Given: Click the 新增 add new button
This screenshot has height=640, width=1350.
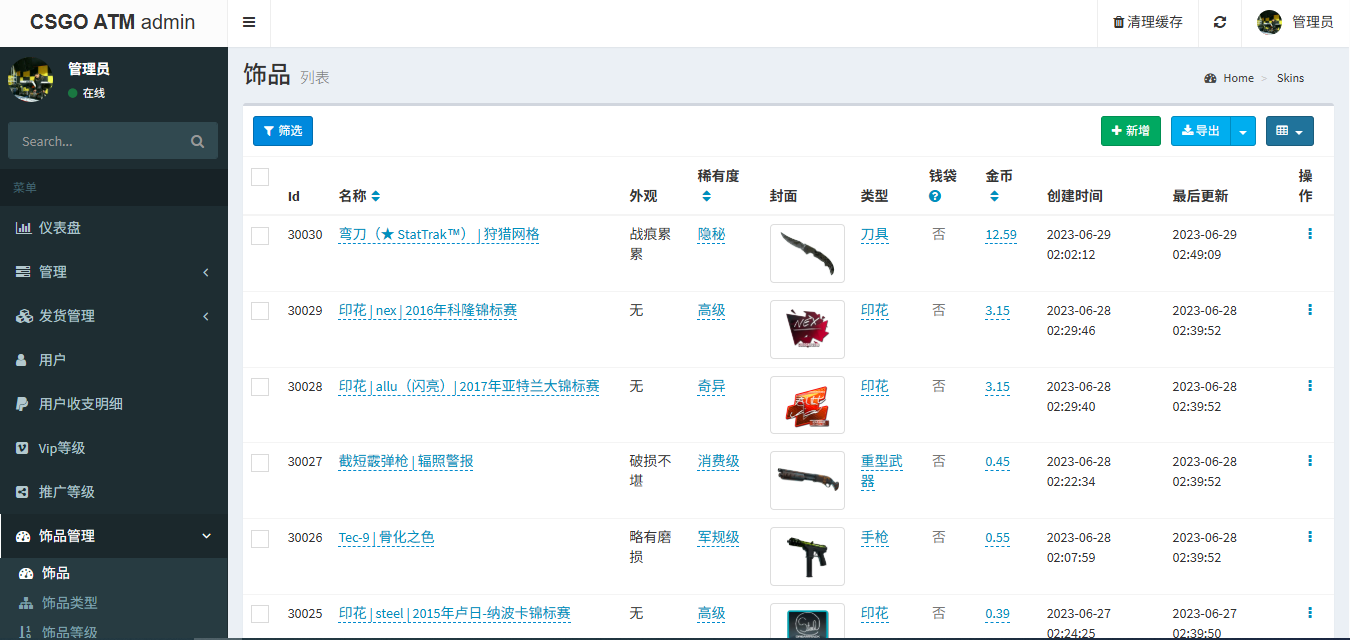Looking at the screenshot, I should pyautogui.click(x=1131, y=131).
